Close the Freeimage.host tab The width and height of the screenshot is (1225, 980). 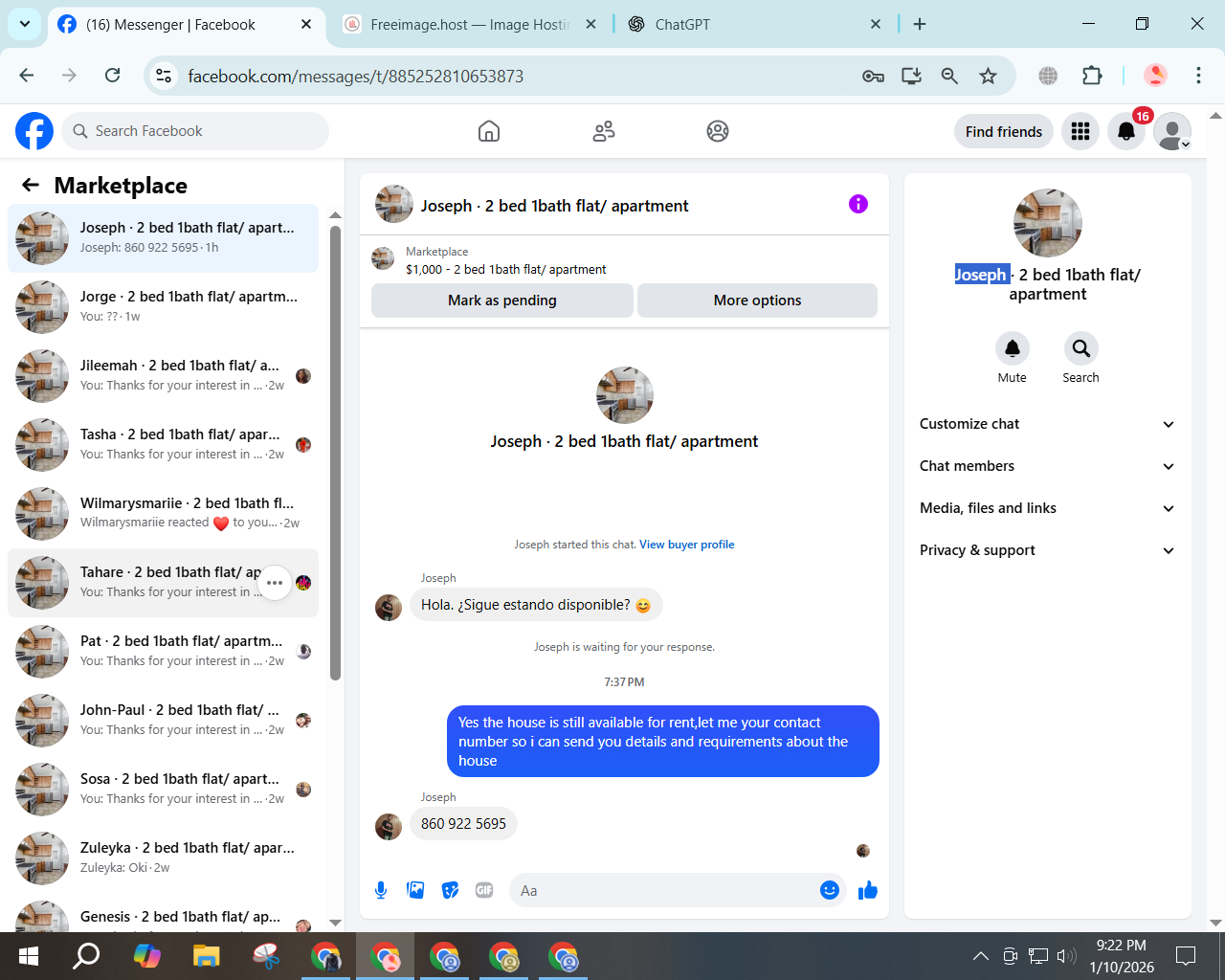(x=590, y=24)
